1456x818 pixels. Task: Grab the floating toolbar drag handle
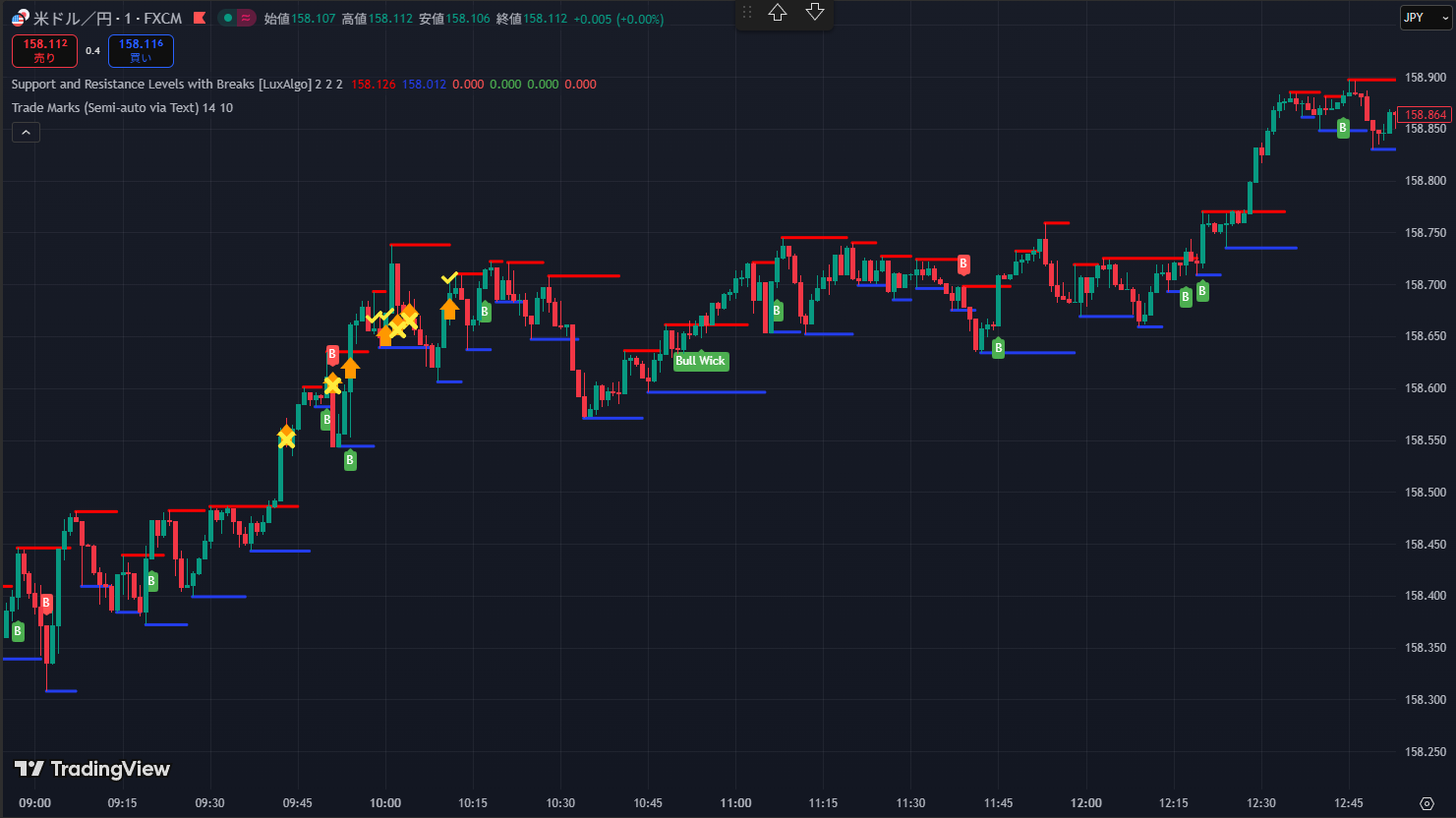747,13
